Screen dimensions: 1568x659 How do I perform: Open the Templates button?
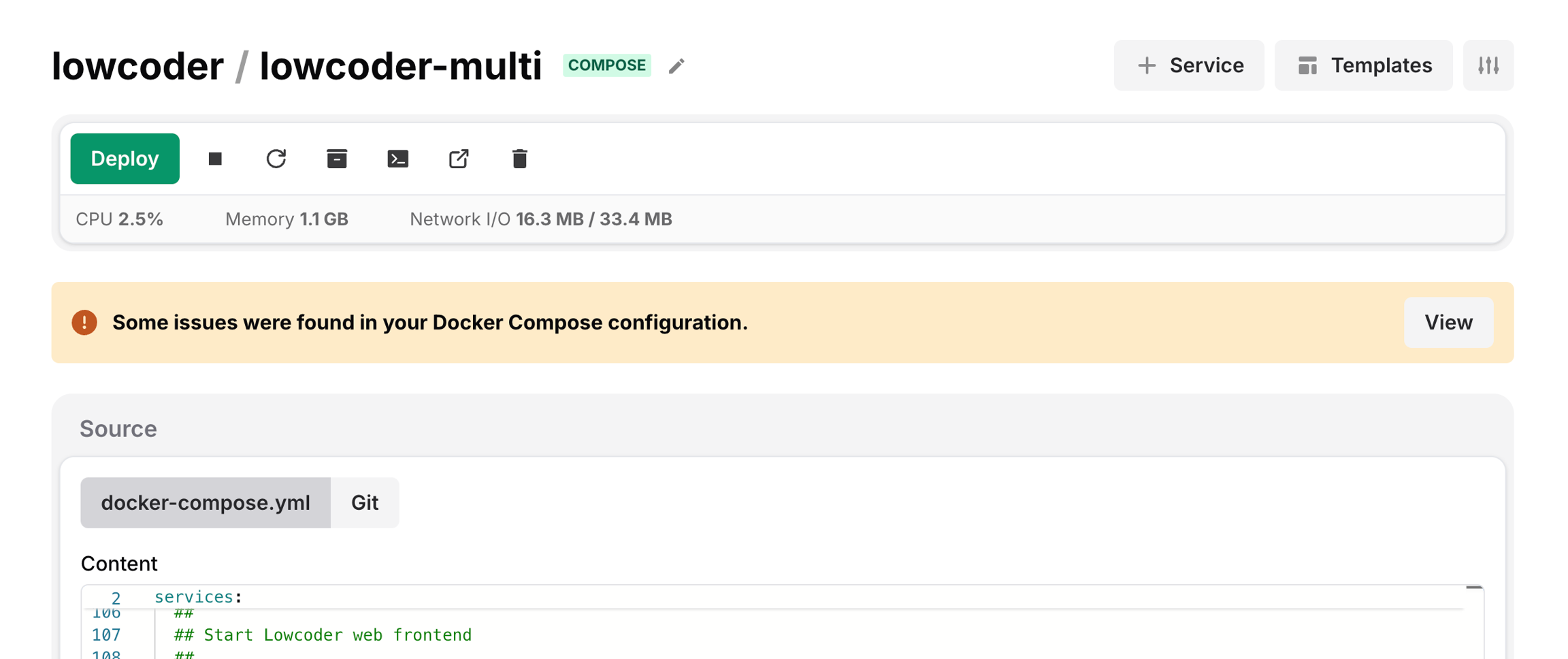point(1363,65)
